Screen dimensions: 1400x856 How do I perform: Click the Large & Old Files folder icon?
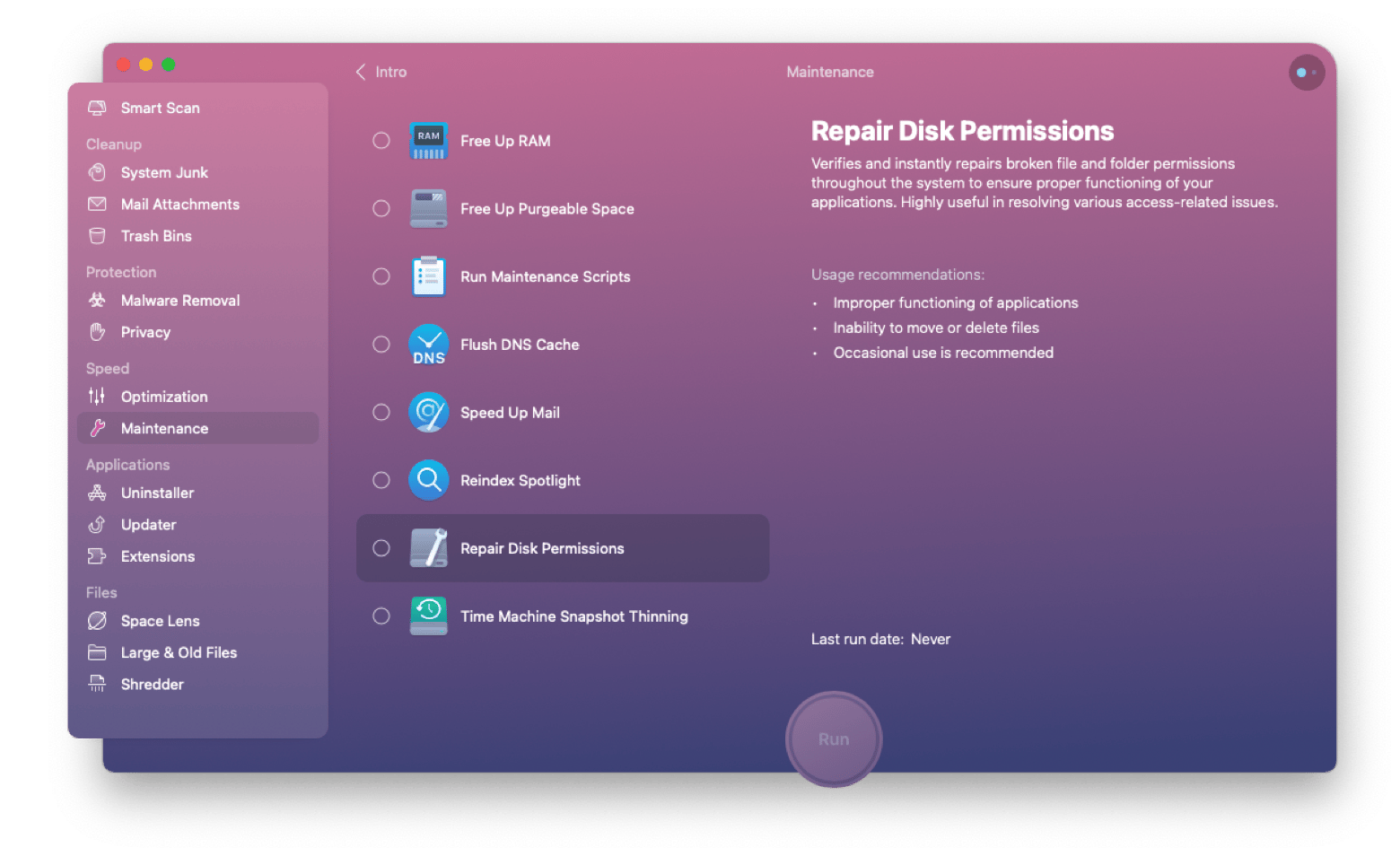point(97,652)
